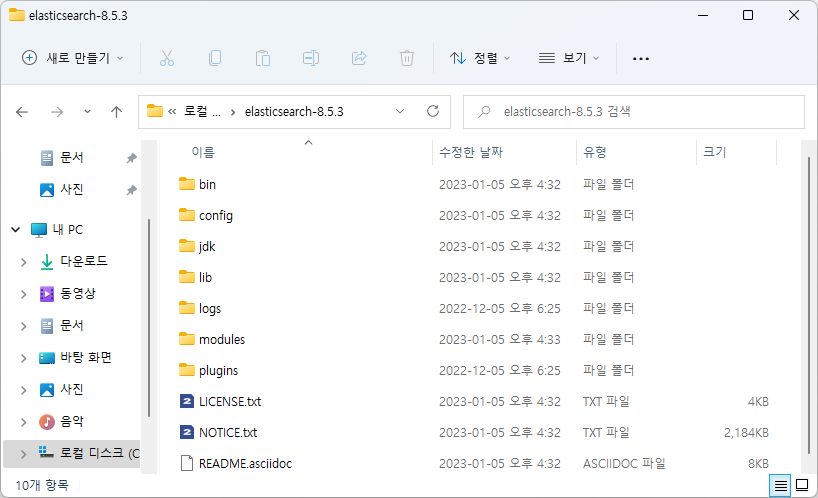
Task: Select the jdk folder icon
Action: (187, 246)
